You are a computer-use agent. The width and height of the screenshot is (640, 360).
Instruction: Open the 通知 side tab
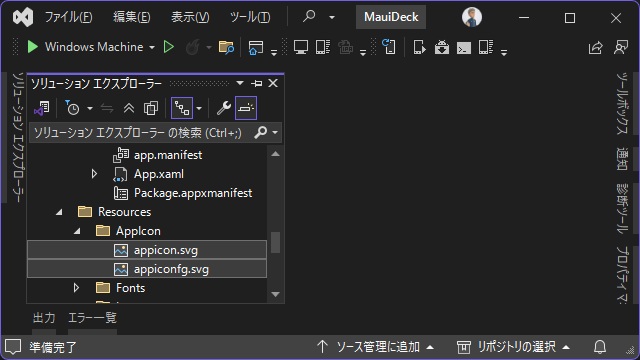tap(622, 159)
